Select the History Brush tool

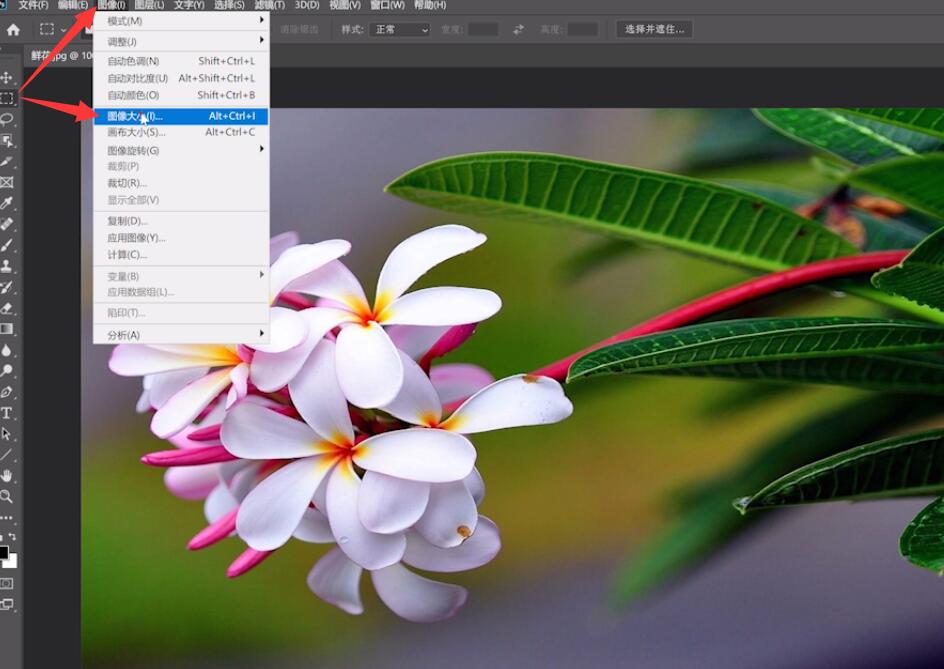[x=7, y=287]
